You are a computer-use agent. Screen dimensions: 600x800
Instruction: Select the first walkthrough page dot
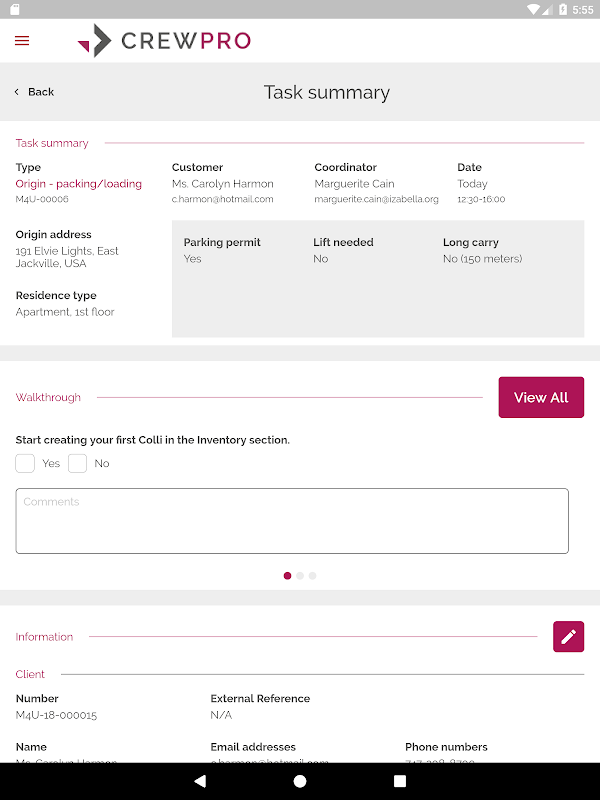(288, 576)
